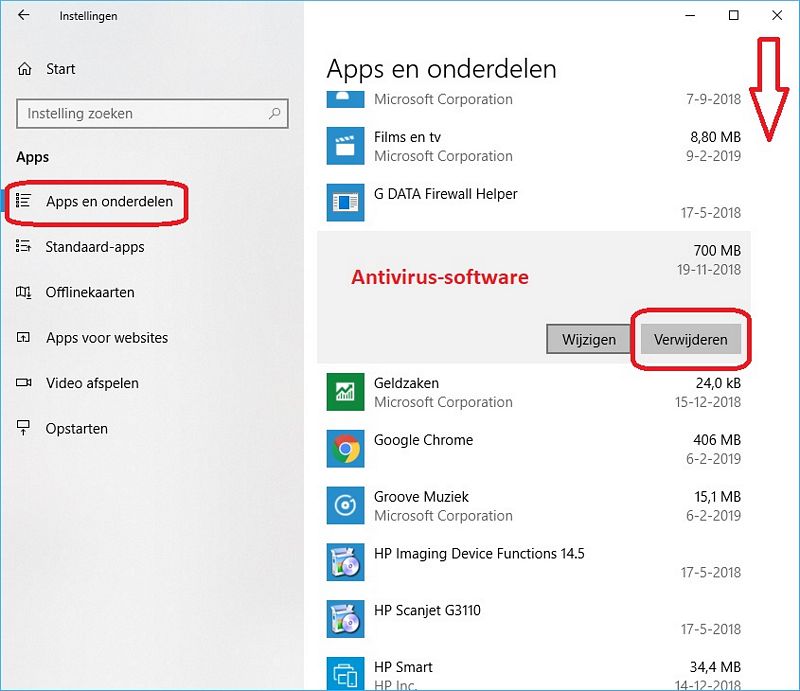Click the 700 MB size value

tap(717, 251)
